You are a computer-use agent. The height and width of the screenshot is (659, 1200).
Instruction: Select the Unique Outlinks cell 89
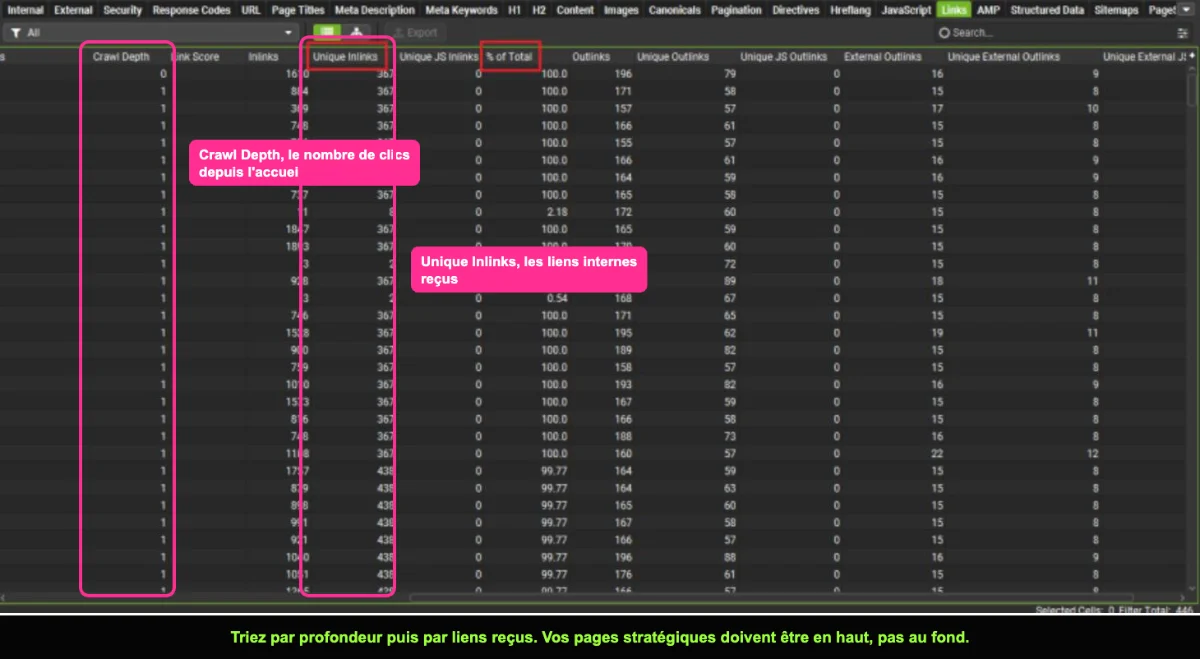pyautogui.click(x=729, y=280)
